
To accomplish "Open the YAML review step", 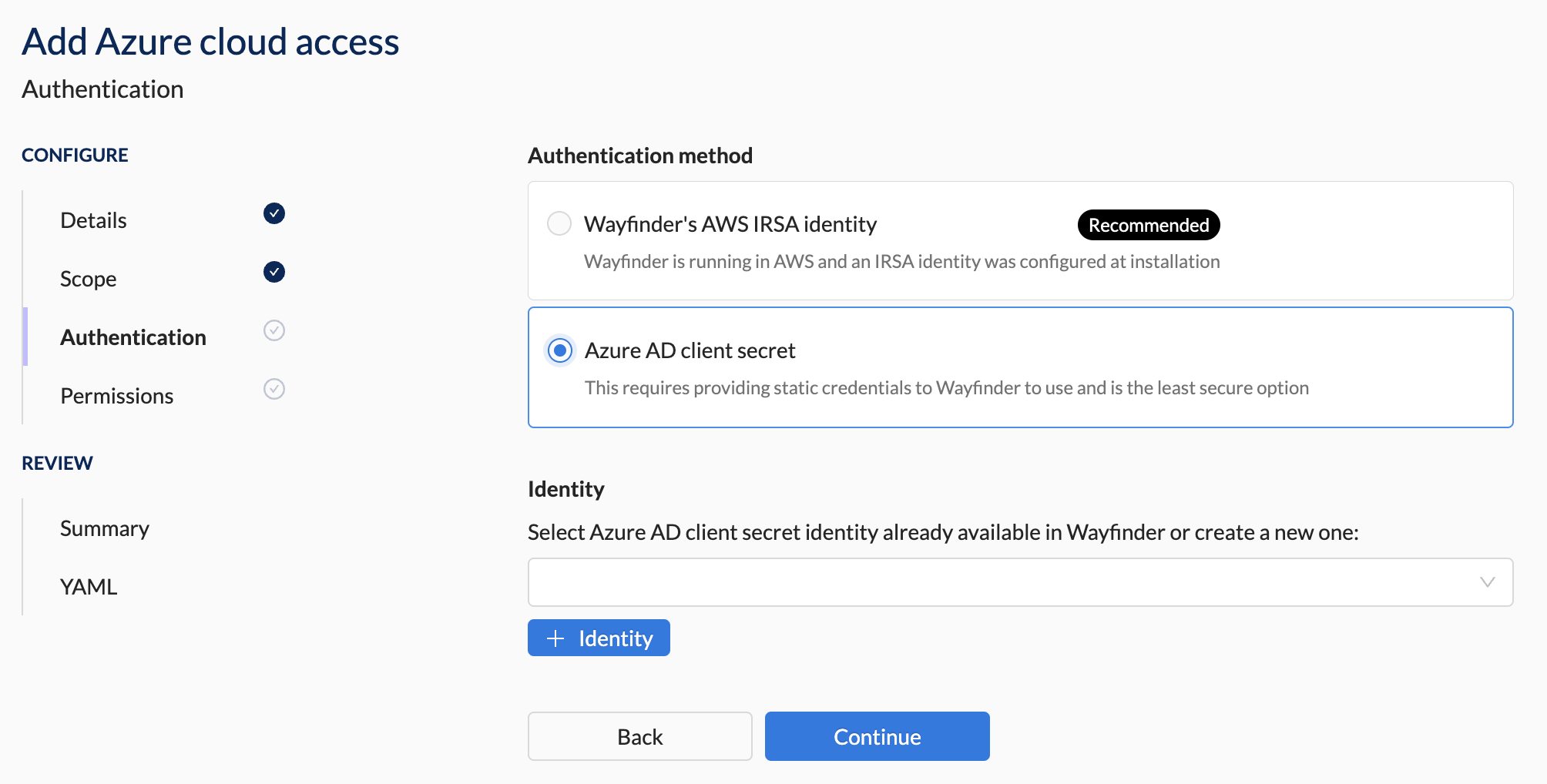I will 89,587.
